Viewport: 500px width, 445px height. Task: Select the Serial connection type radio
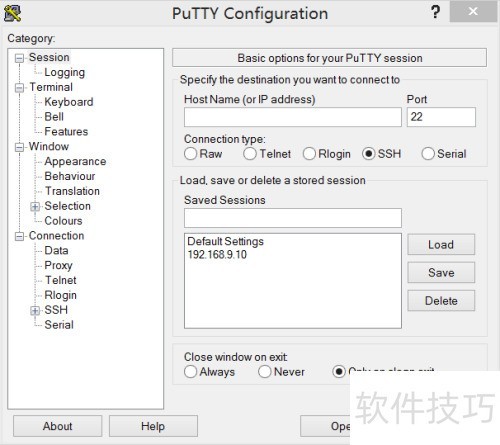coord(428,154)
